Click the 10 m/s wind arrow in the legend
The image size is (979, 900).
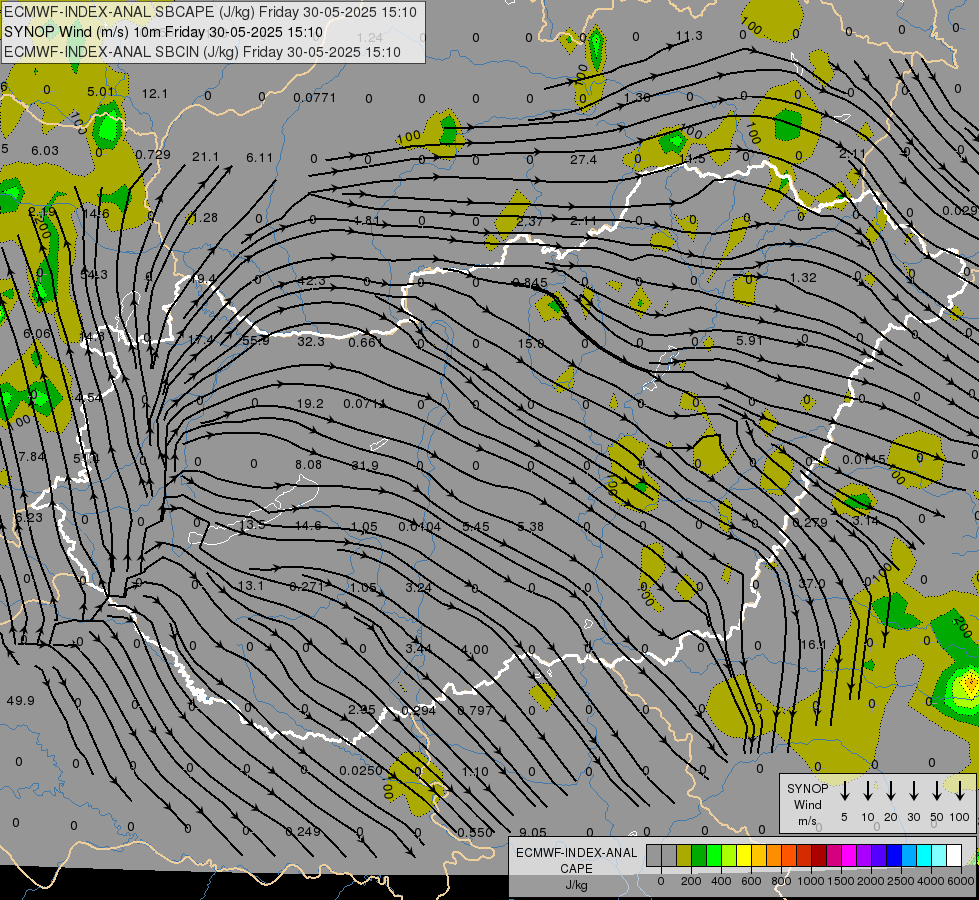(x=868, y=790)
